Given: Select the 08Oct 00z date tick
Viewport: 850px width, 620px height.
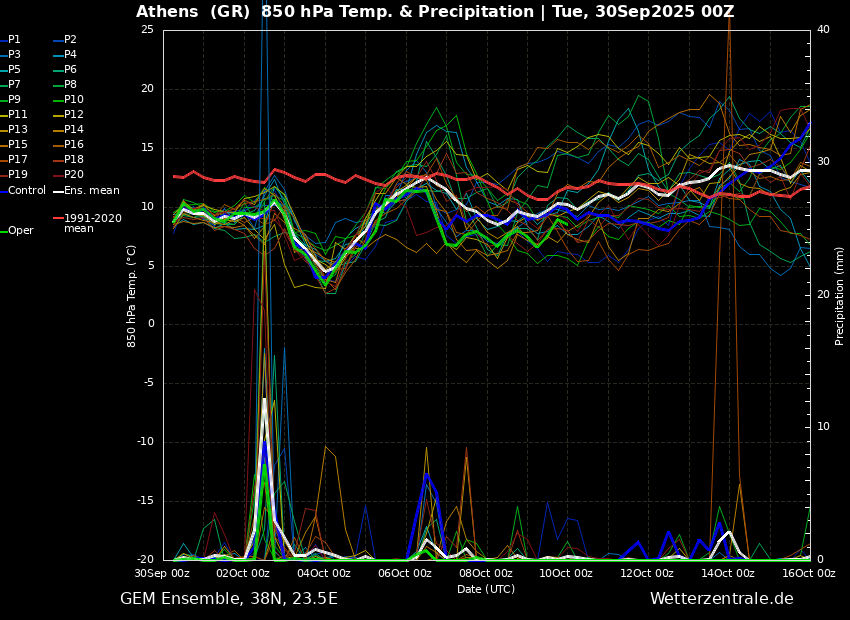Looking at the screenshot, I should [x=486, y=573].
